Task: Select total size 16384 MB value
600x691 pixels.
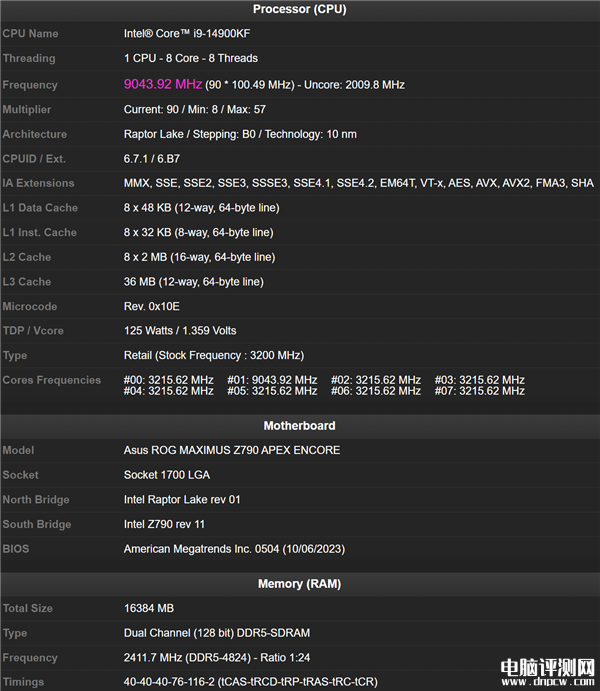Action: pyautogui.click(x=148, y=608)
